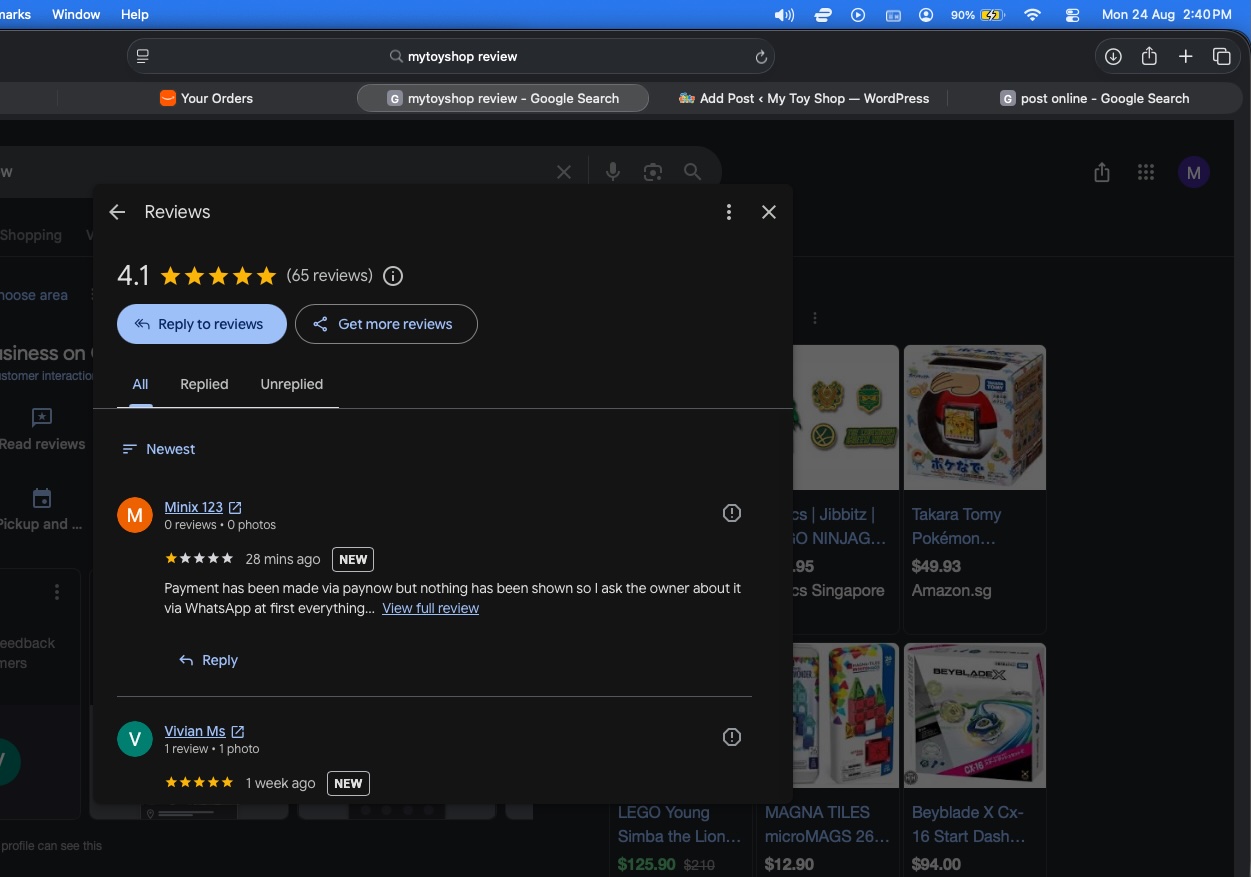Click the Read reviews shortcut behind the dialog
1251x877 pixels.
pos(42,430)
